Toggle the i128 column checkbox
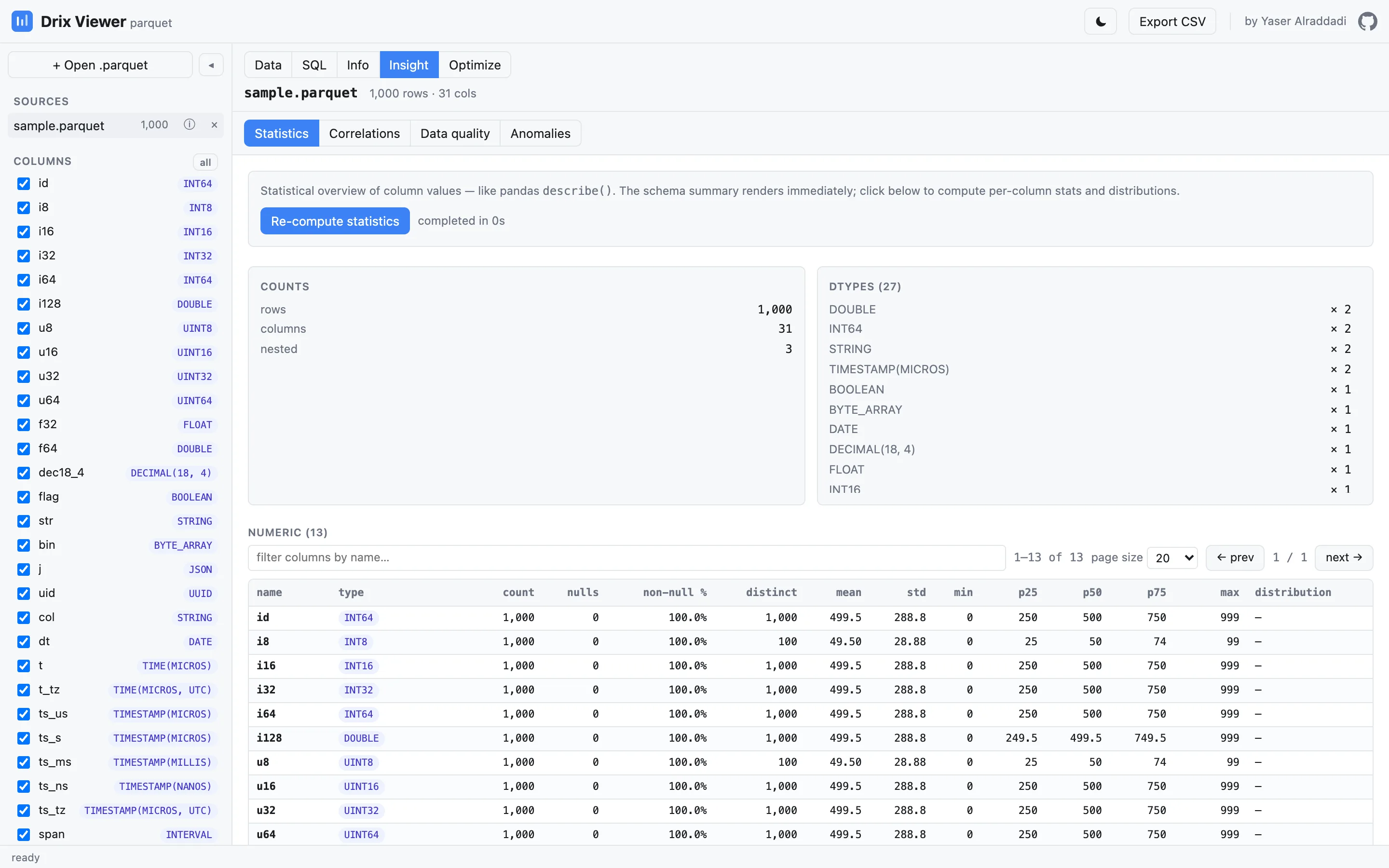Viewport: 1389px width, 868px height. 24,304
